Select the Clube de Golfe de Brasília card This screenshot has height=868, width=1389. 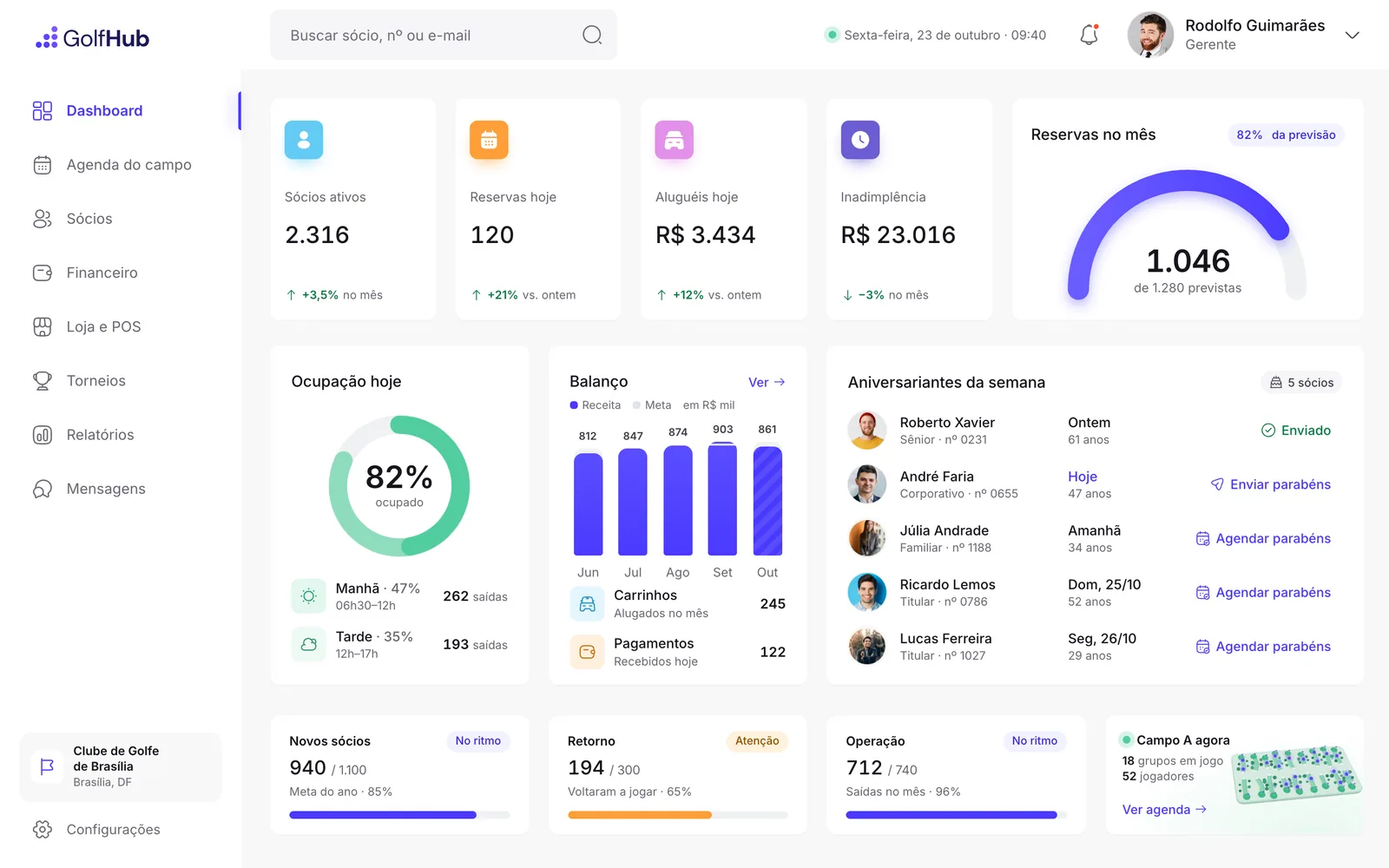click(121, 767)
